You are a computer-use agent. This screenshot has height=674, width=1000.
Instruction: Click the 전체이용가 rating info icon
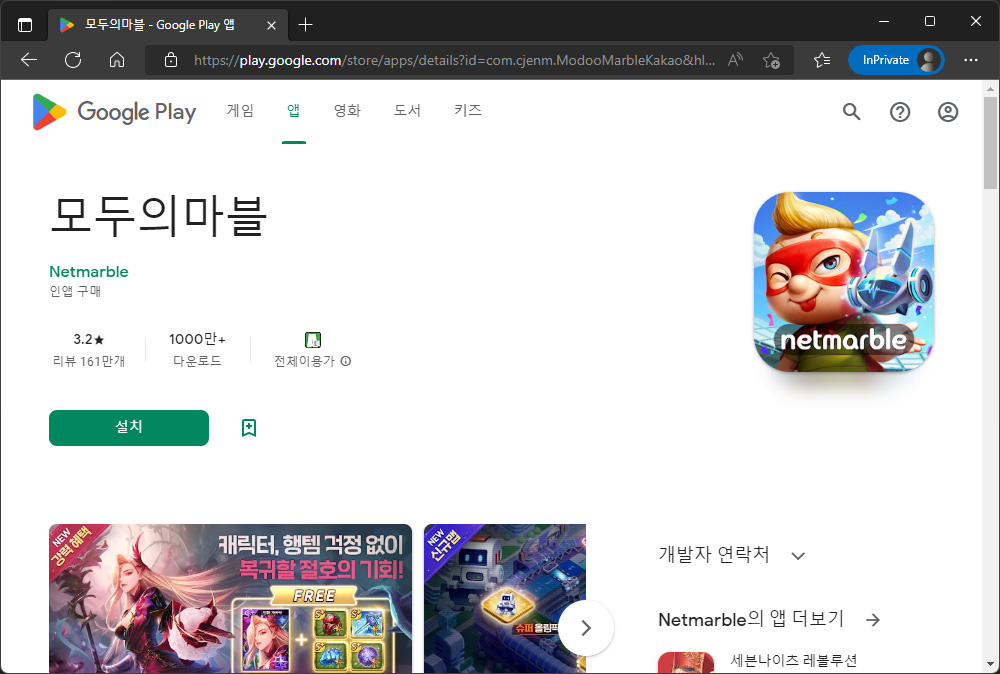pyautogui.click(x=346, y=361)
